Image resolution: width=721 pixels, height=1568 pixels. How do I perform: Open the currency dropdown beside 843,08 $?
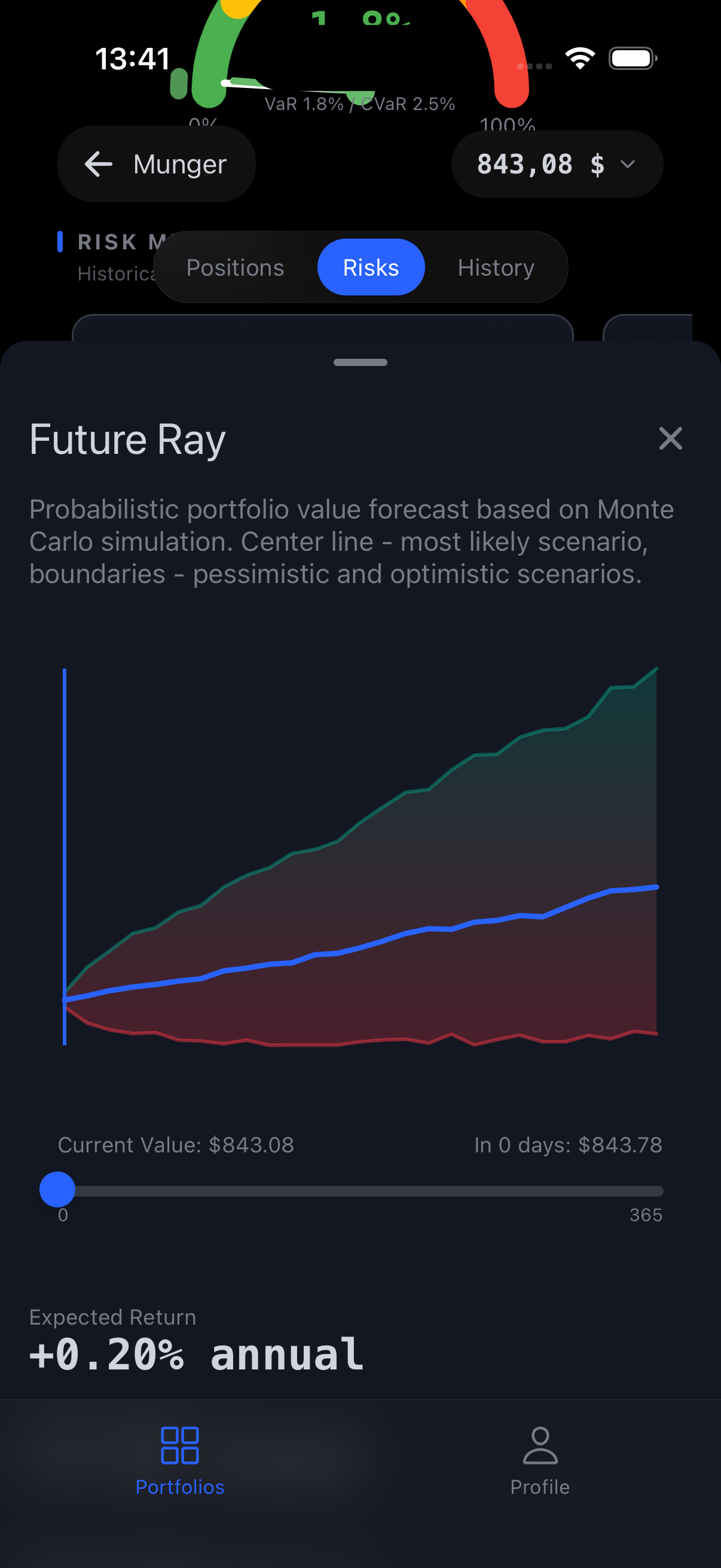tap(628, 164)
